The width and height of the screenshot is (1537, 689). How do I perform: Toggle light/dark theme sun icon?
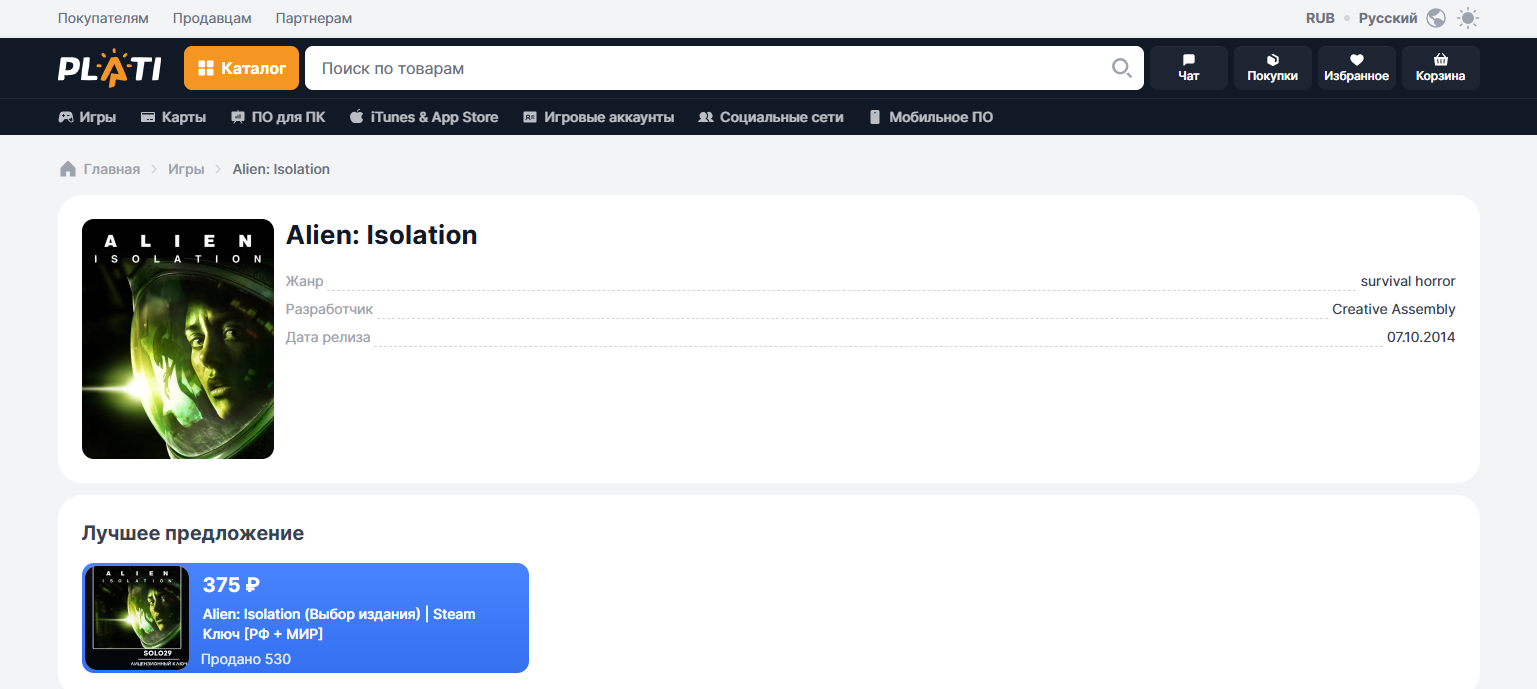pyautogui.click(x=1468, y=18)
